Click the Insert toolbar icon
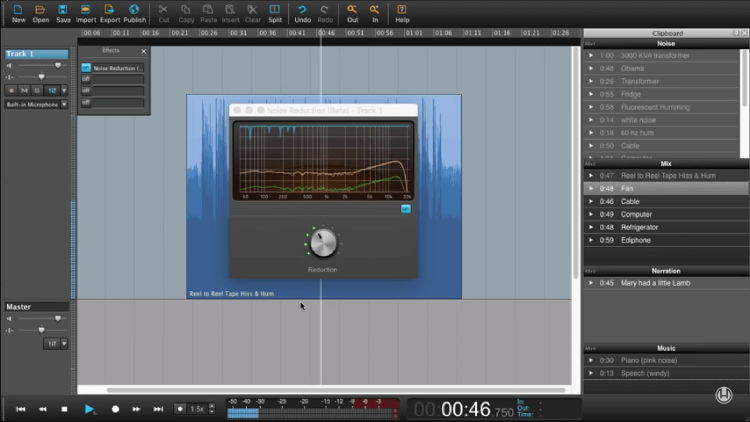Viewport: 750px width, 422px height. [230, 13]
